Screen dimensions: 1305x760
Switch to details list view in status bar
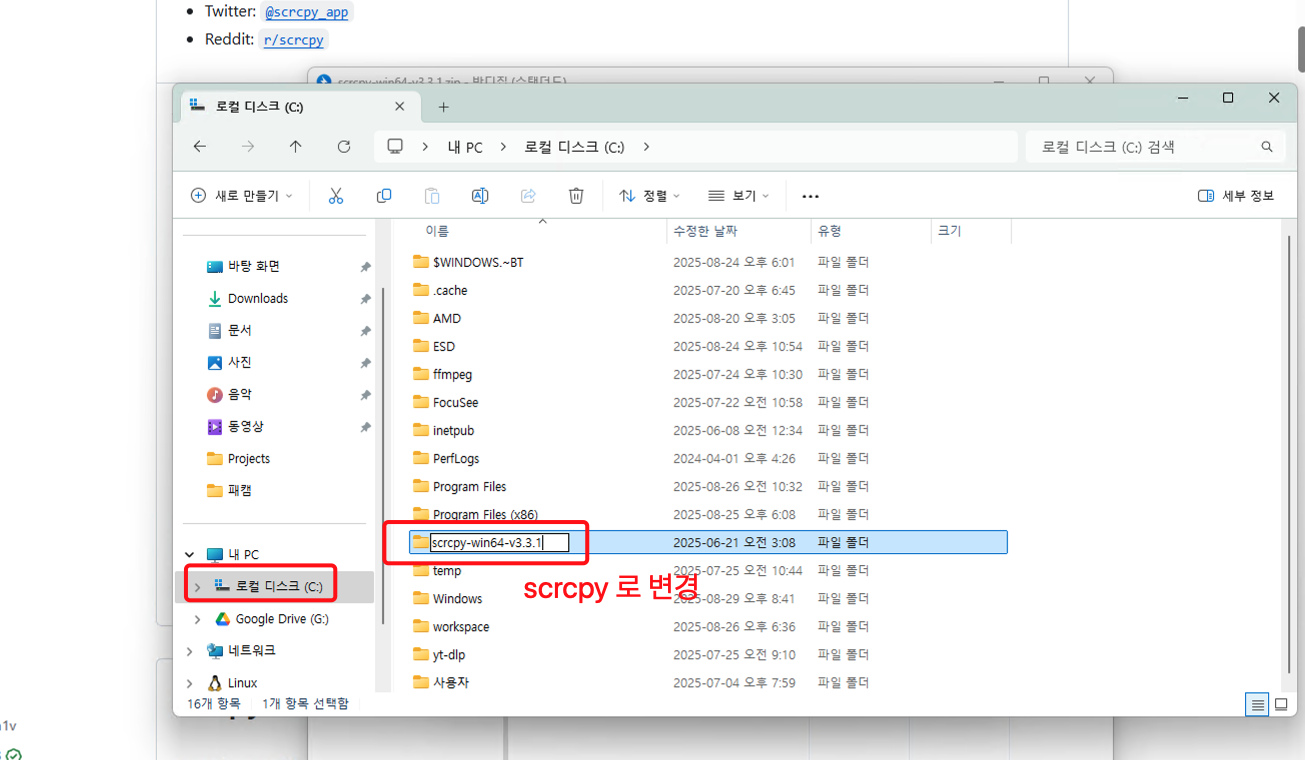(x=1257, y=704)
